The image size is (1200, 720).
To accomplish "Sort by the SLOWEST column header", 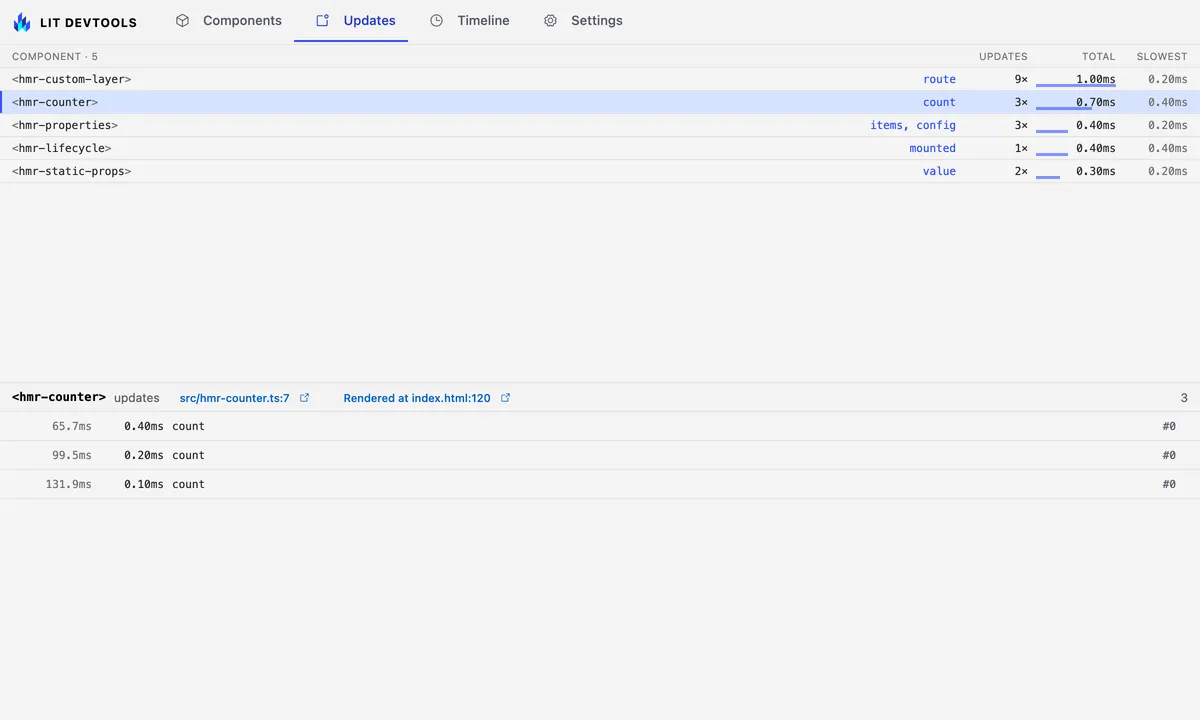I will 1162,57.
